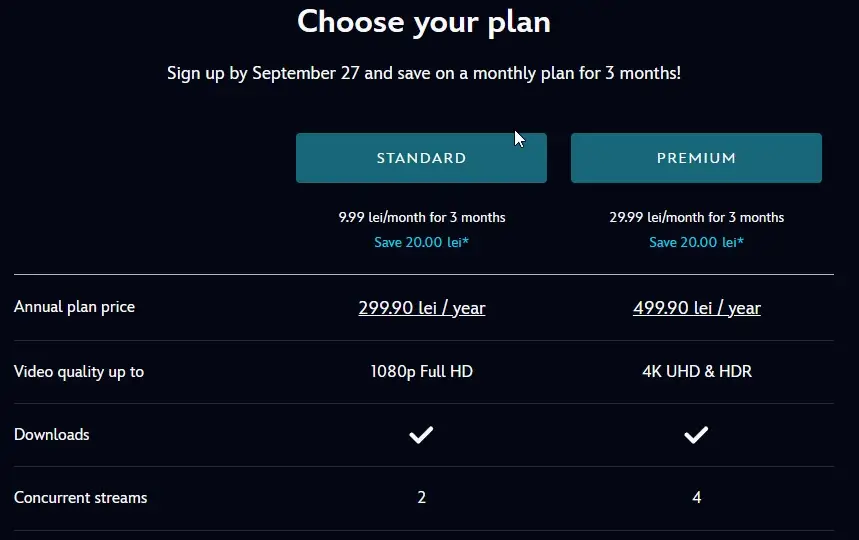Click the Premium plan Downloads checkmark
859x540 pixels.
[696, 435]
